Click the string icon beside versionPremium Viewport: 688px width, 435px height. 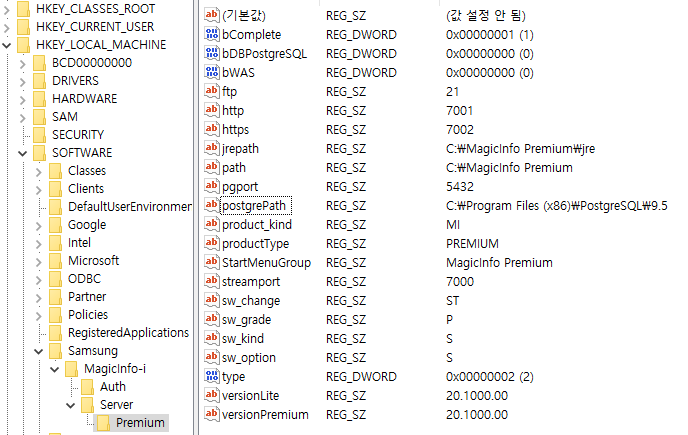[211, 414]
